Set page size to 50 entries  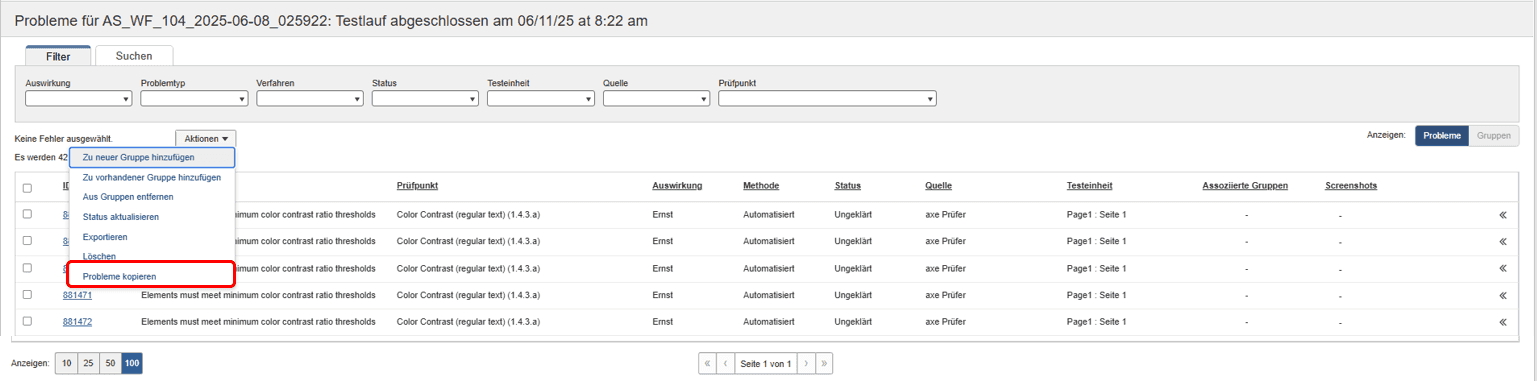coord(111,364)
